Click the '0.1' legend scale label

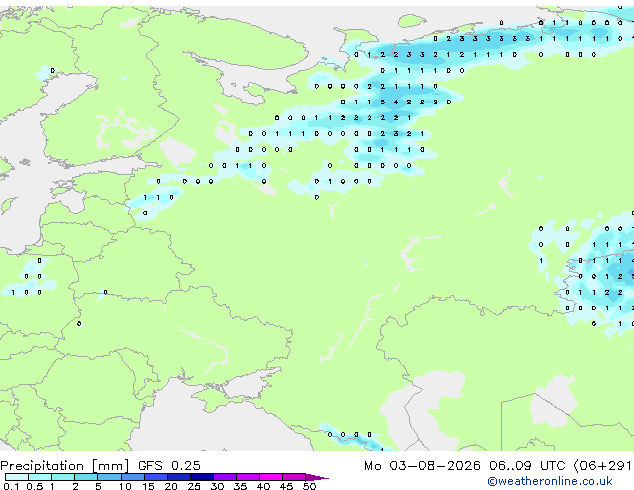click(11, 486)
